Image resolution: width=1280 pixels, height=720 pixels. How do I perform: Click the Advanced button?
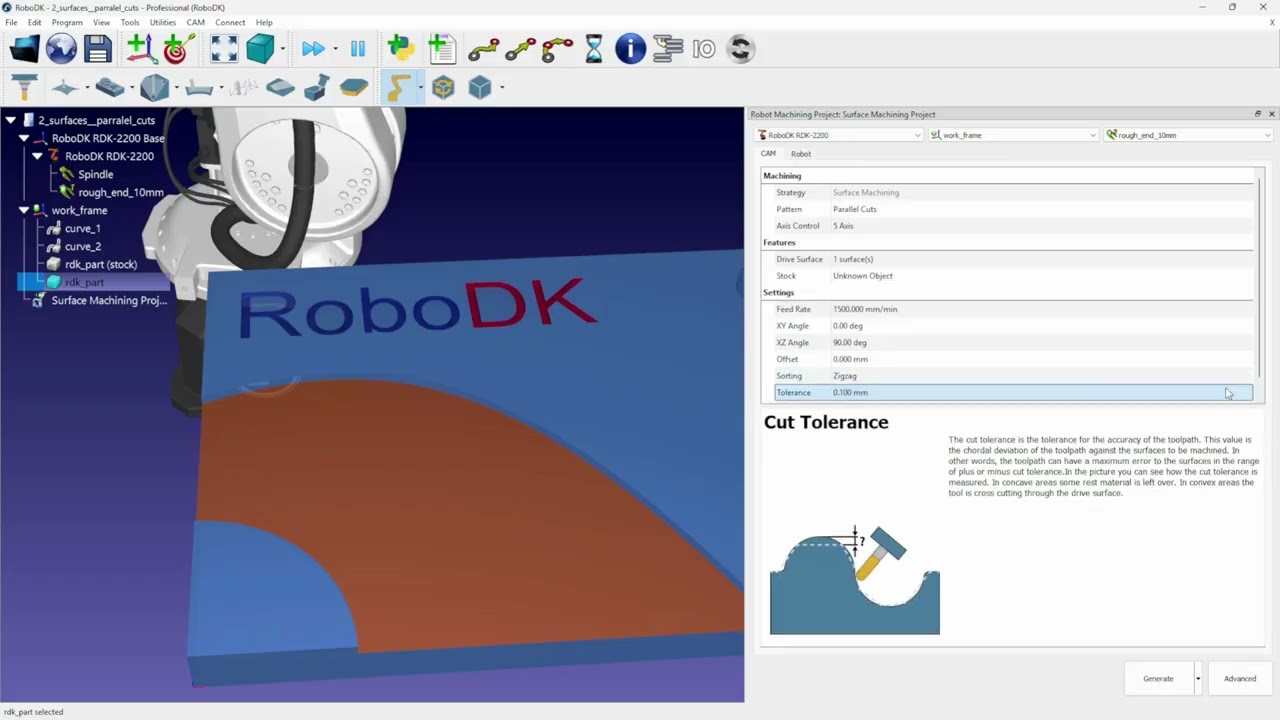point(1240,679)
